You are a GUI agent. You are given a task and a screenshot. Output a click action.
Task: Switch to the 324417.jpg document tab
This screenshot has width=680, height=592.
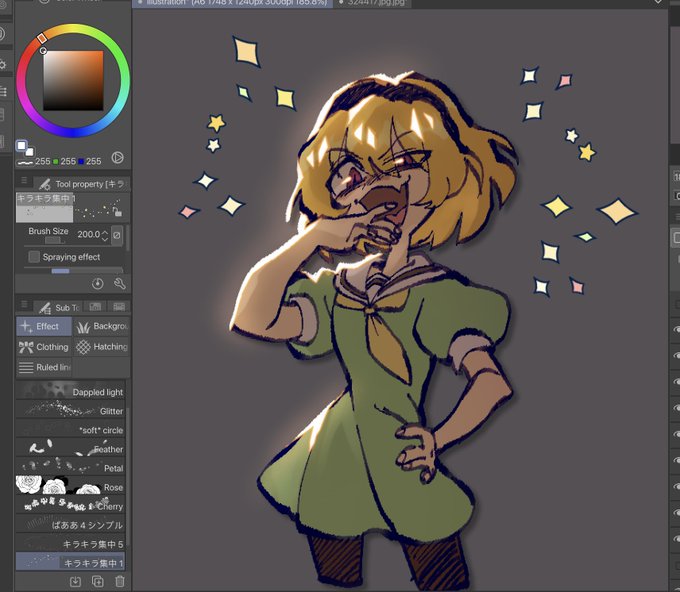373,3
